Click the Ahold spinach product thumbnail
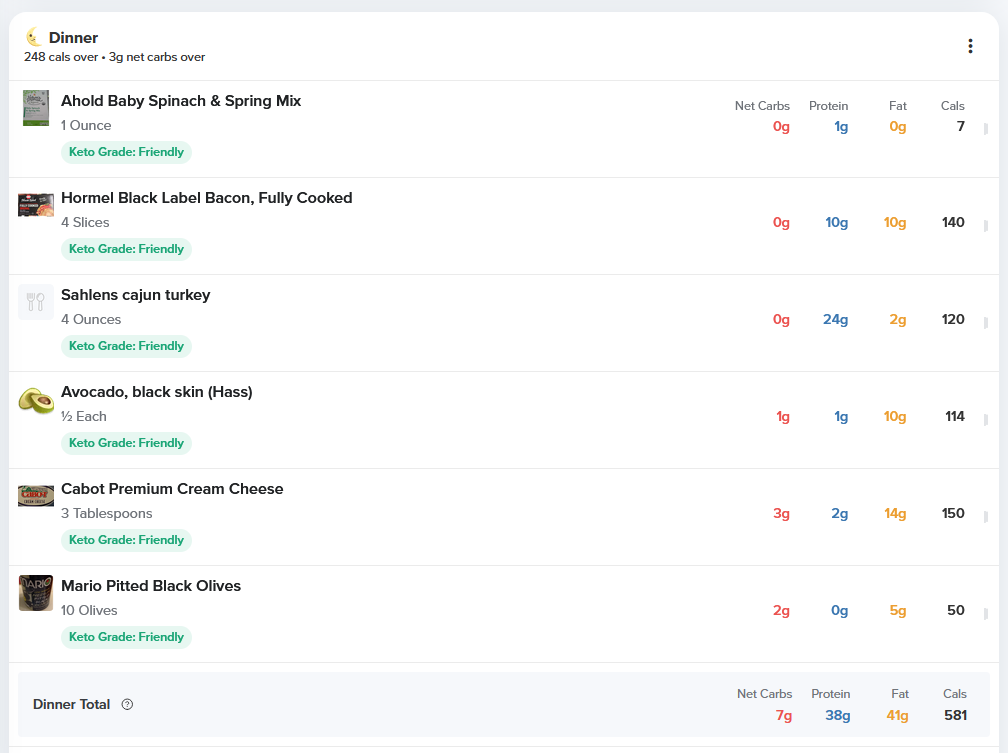 click(36, 108)
